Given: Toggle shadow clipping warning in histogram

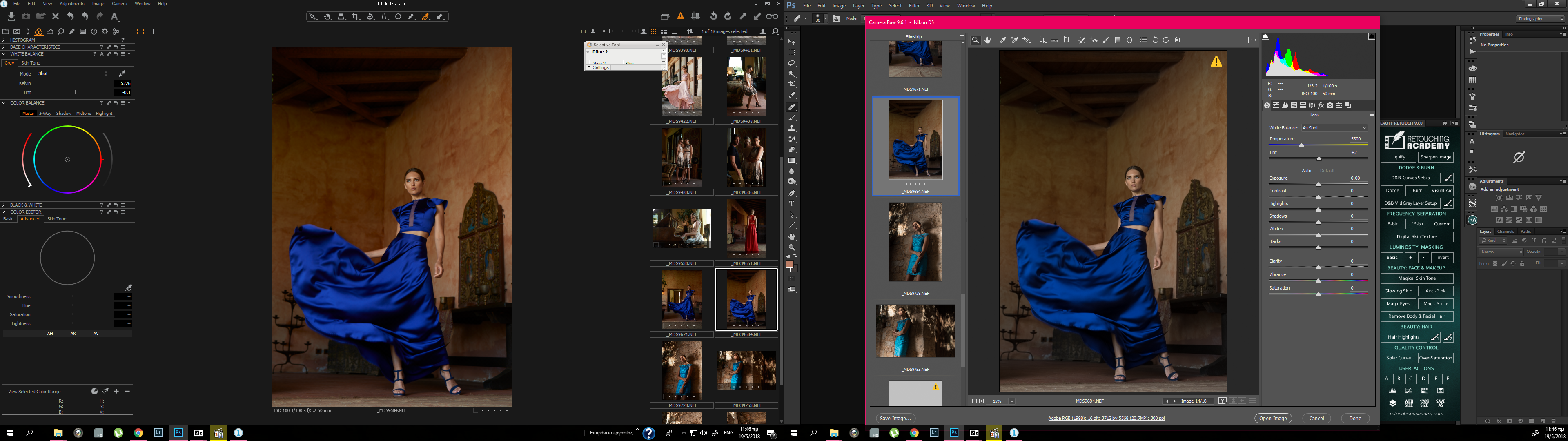Looking at the screenshot, I should 1266,37.
